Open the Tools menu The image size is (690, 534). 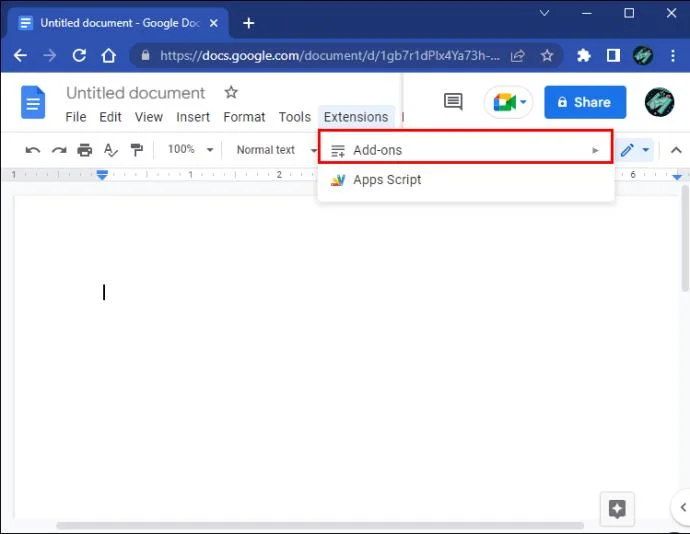click(x=294, y=117)
